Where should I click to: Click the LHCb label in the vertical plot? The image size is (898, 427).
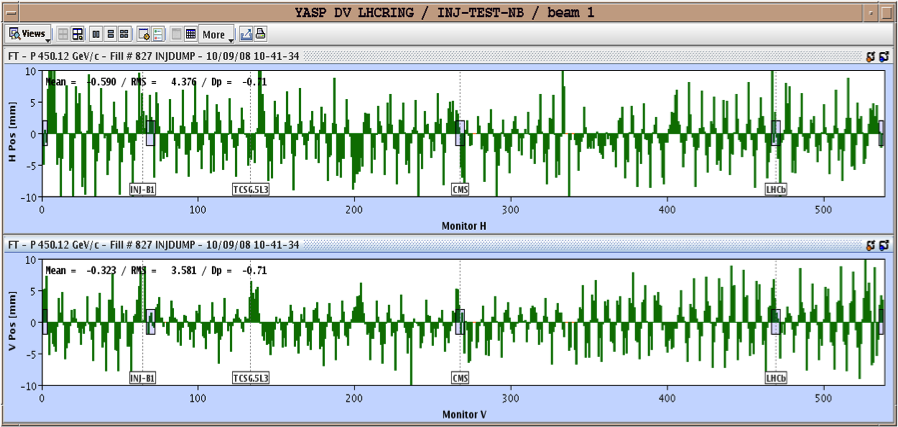tap(775, 379)
